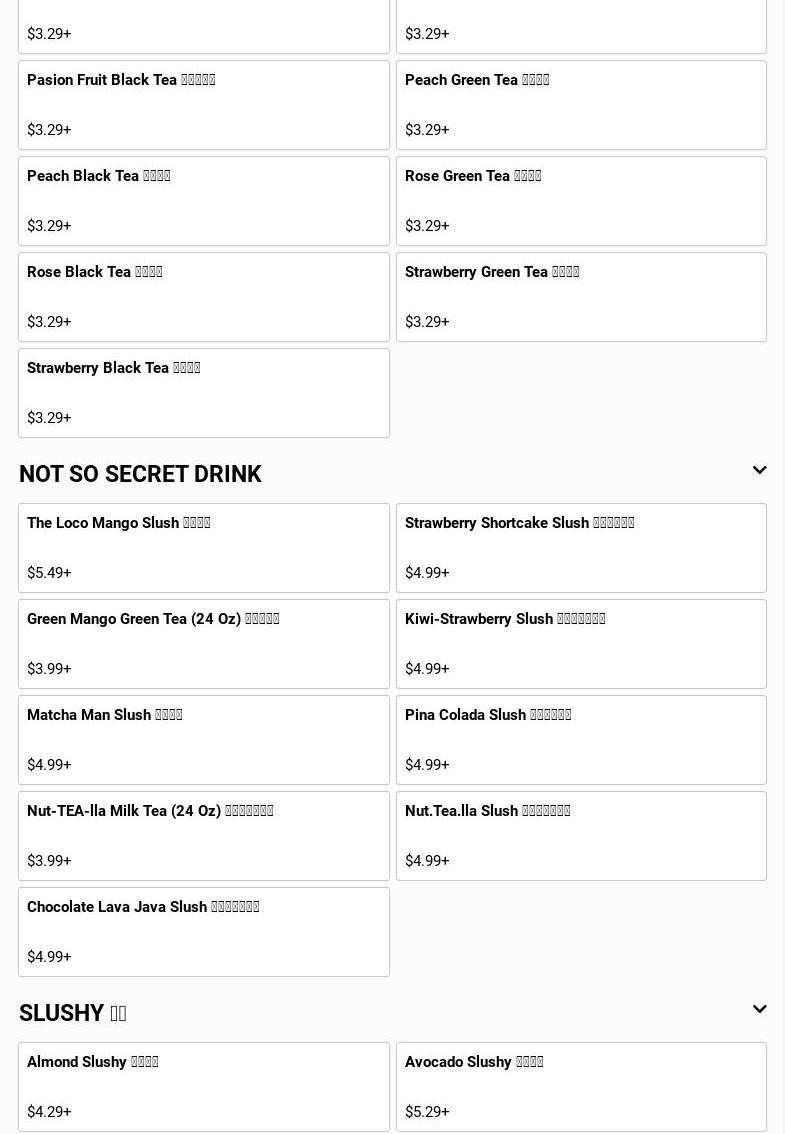Select Nut-TEA-lla Milk Tea (24 Oz)
The width and height of the screenshot is (785, 1134).
coord(204,836)
